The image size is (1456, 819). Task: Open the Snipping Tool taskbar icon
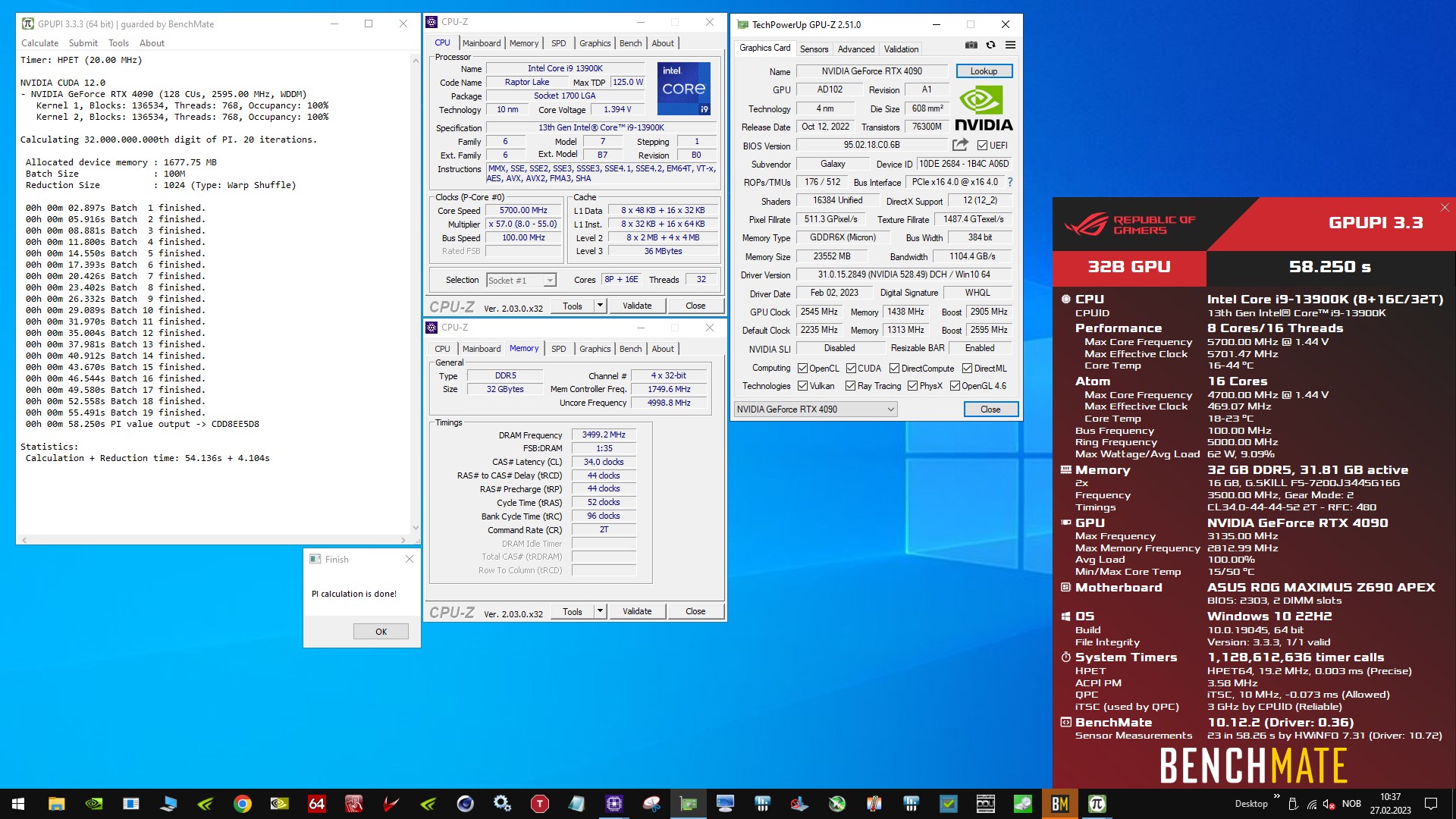651,804
